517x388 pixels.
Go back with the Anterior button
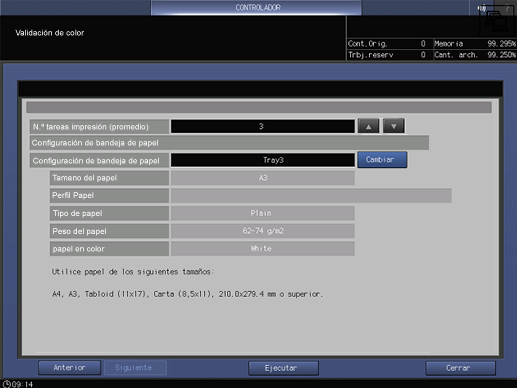coord(69,368)
